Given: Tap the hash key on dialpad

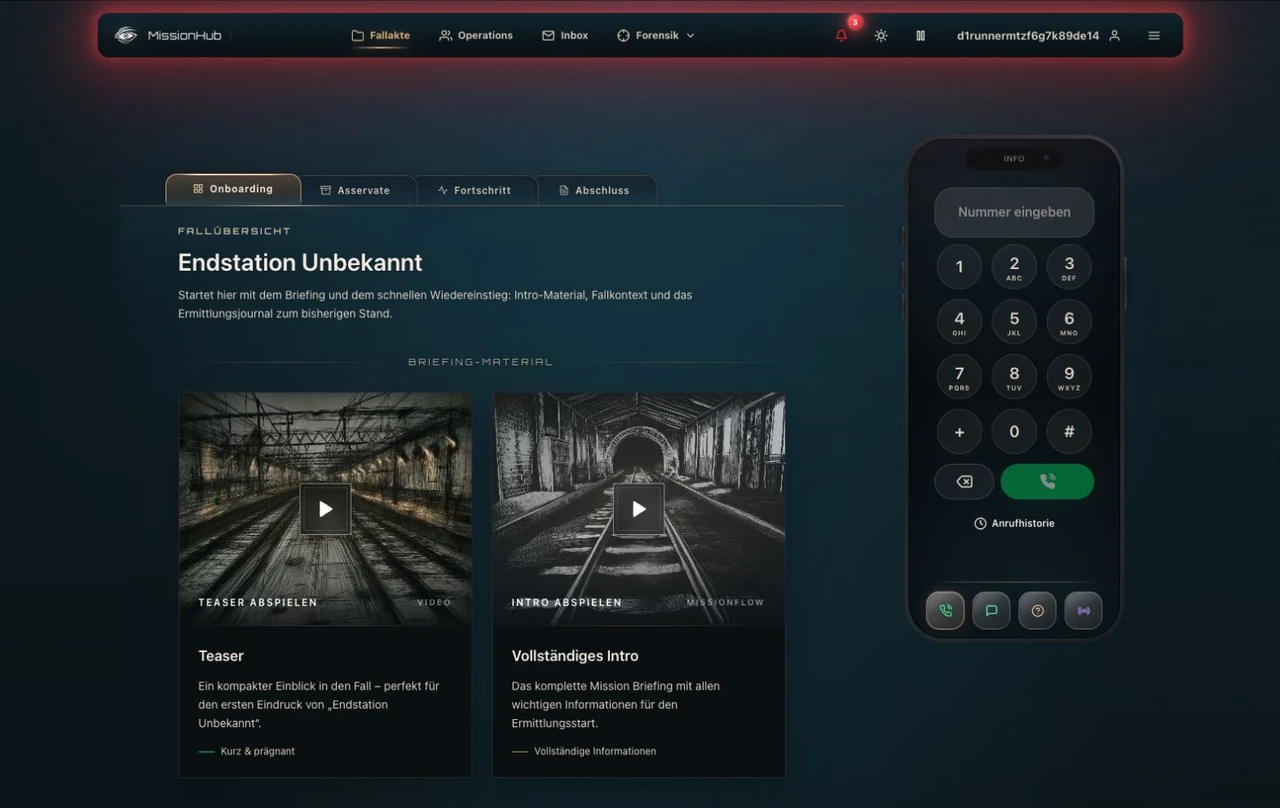Looking at the screenshot, I should [x=1069, y=432].
